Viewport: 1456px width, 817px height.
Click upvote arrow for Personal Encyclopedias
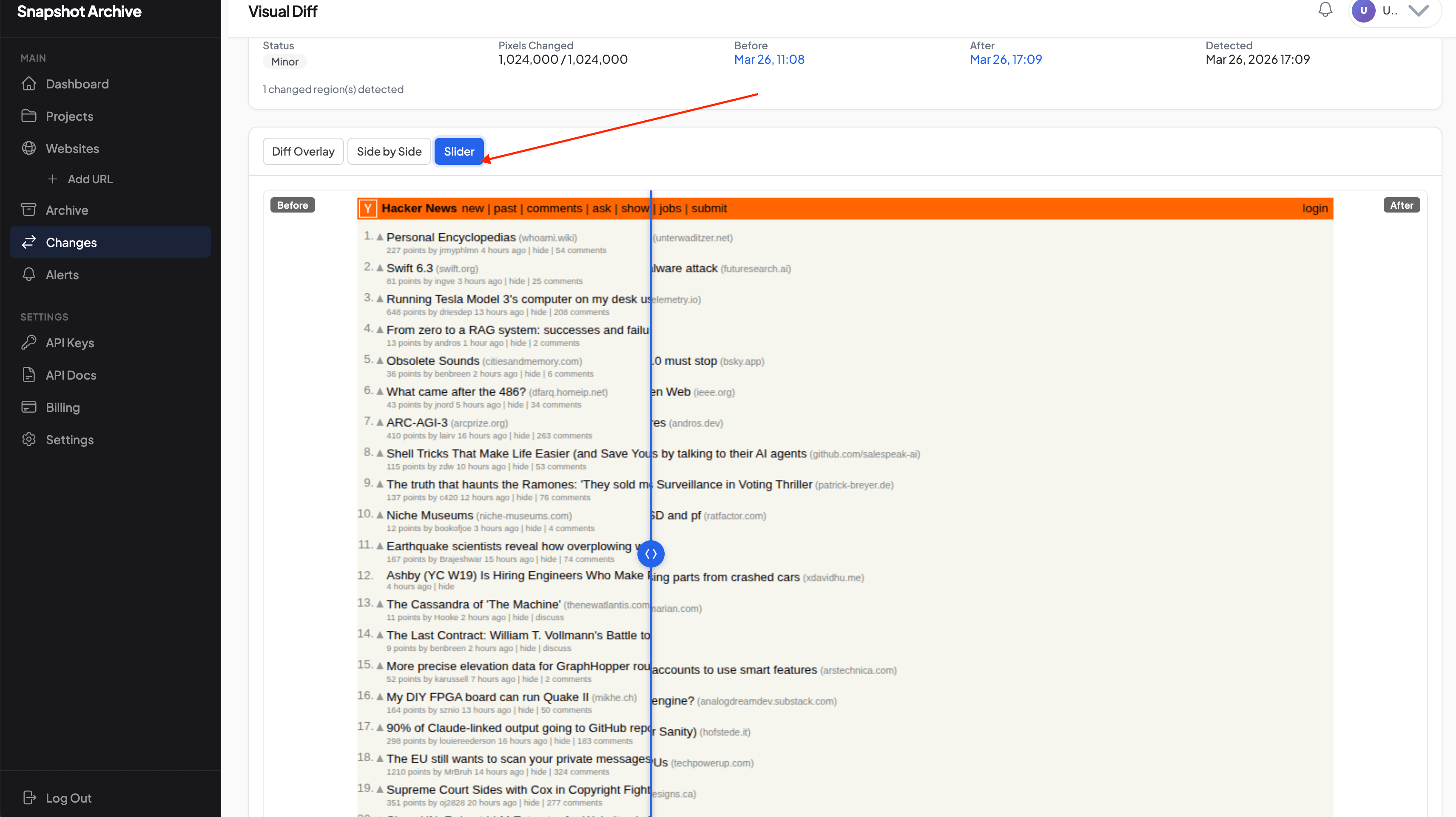click(x=380, y=237)
